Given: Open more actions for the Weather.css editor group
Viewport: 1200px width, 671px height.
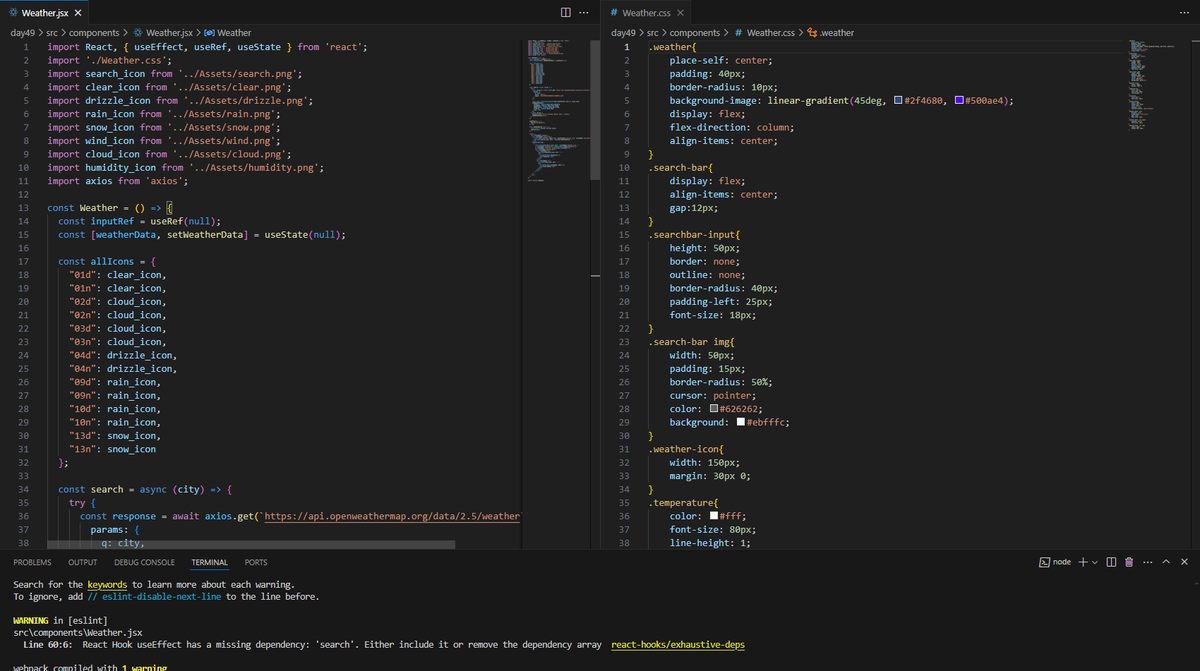Looking at the screenshot, I should click(x=1184, y=12).
